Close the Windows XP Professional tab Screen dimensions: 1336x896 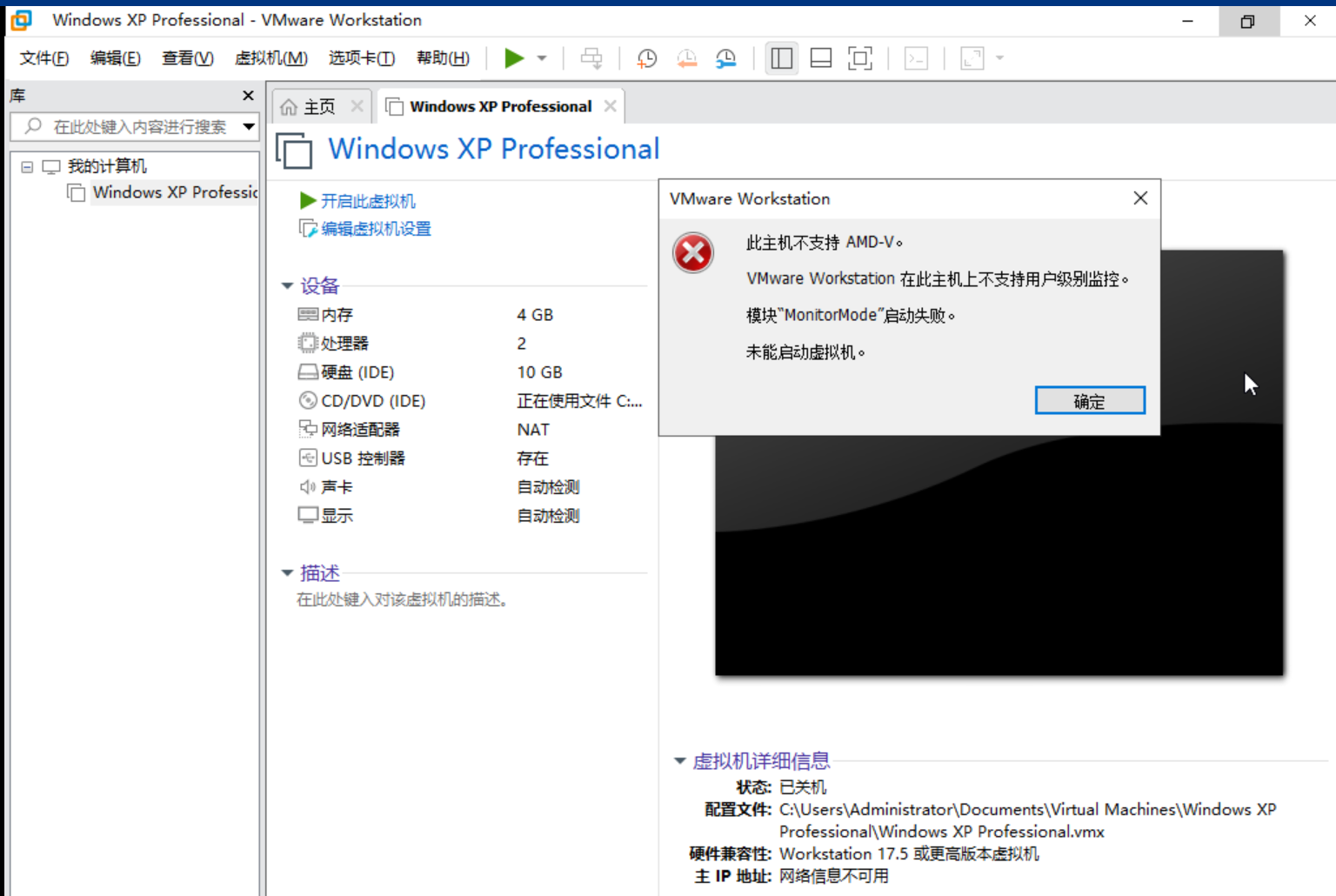pyautogui.click(x=611, y=106)
